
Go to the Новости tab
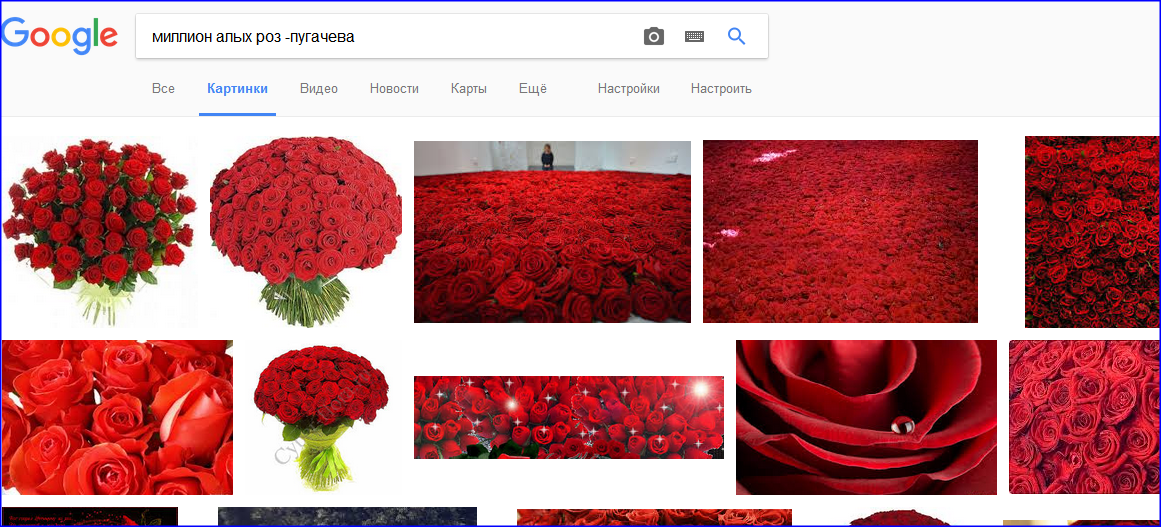tap(394, 89)
